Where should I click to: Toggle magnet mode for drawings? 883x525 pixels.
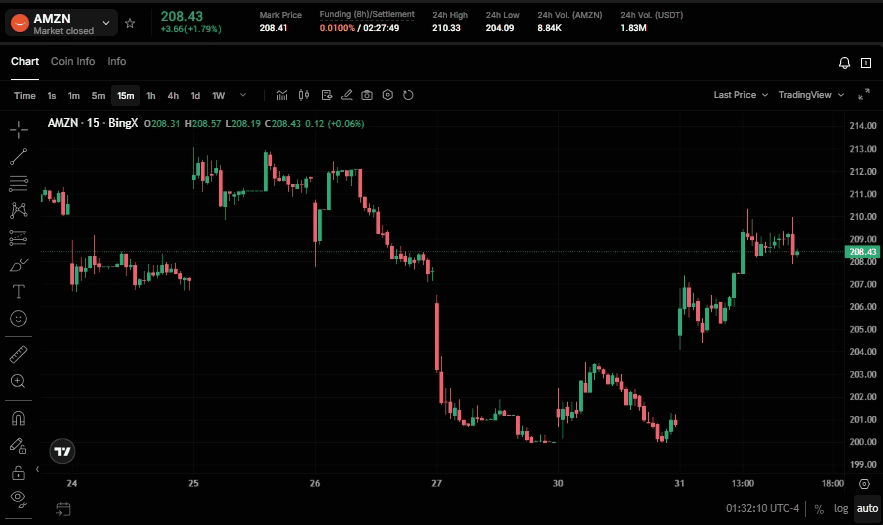[18, 418]
